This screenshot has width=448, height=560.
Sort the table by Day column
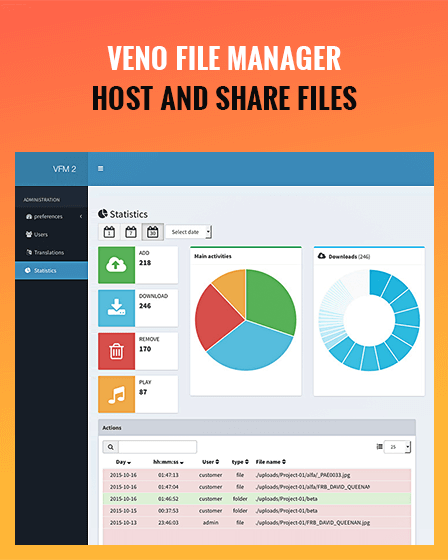pos(123,462)
